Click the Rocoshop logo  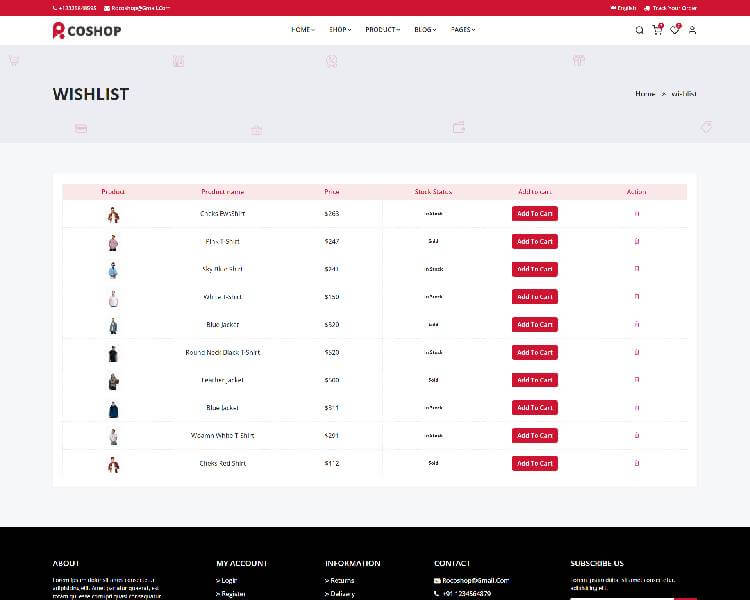click(x=86, y=30)
